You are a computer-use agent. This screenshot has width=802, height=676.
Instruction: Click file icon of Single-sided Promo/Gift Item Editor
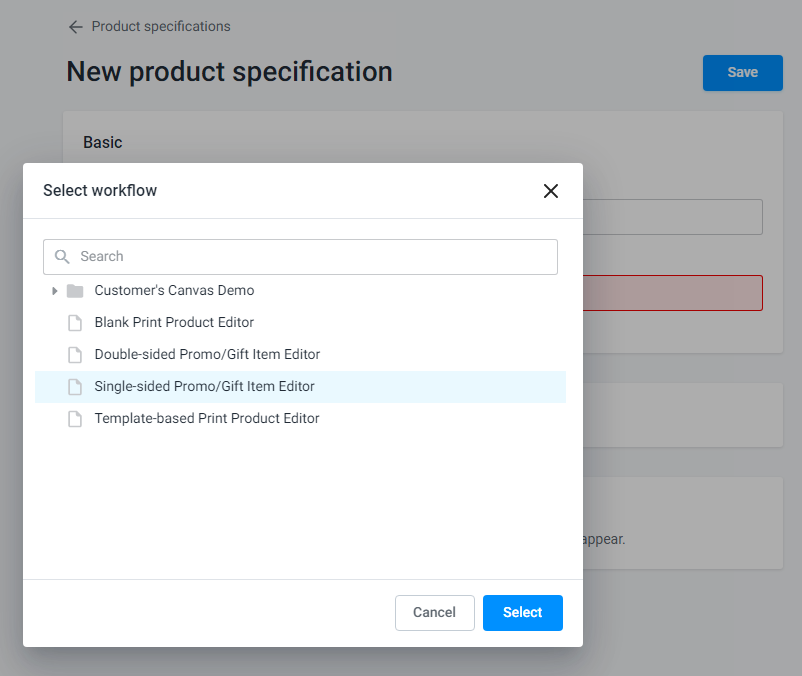[x=75, y=387]
